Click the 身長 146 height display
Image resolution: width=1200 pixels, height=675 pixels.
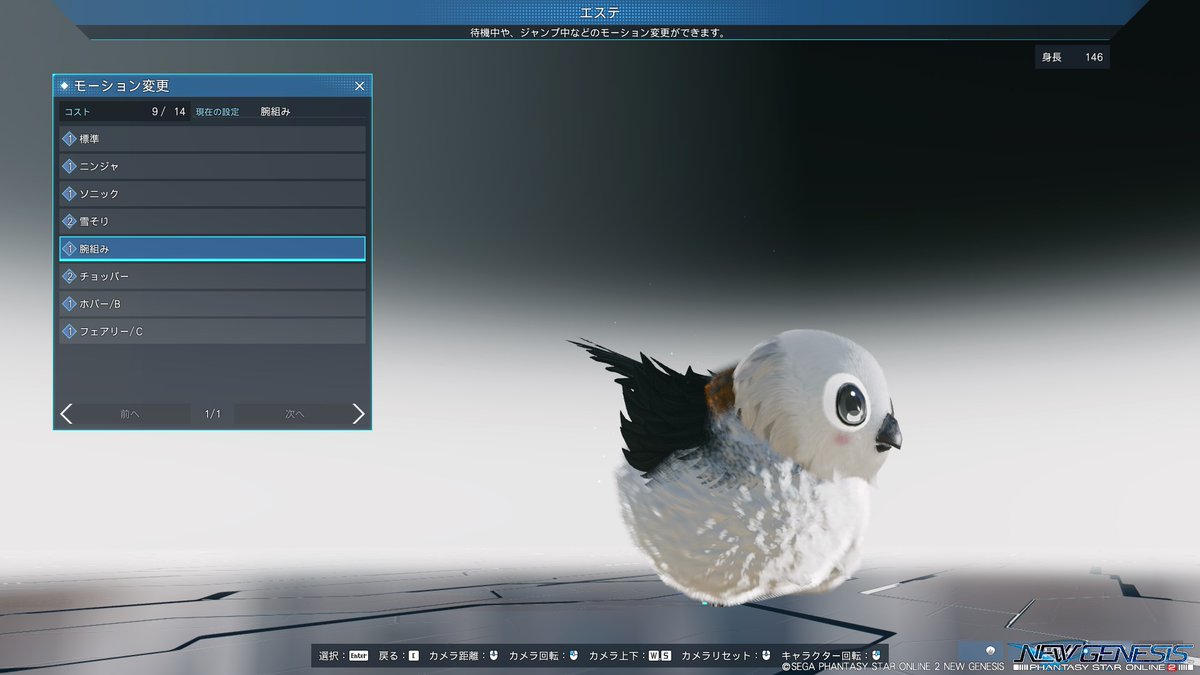(1072, 57)
